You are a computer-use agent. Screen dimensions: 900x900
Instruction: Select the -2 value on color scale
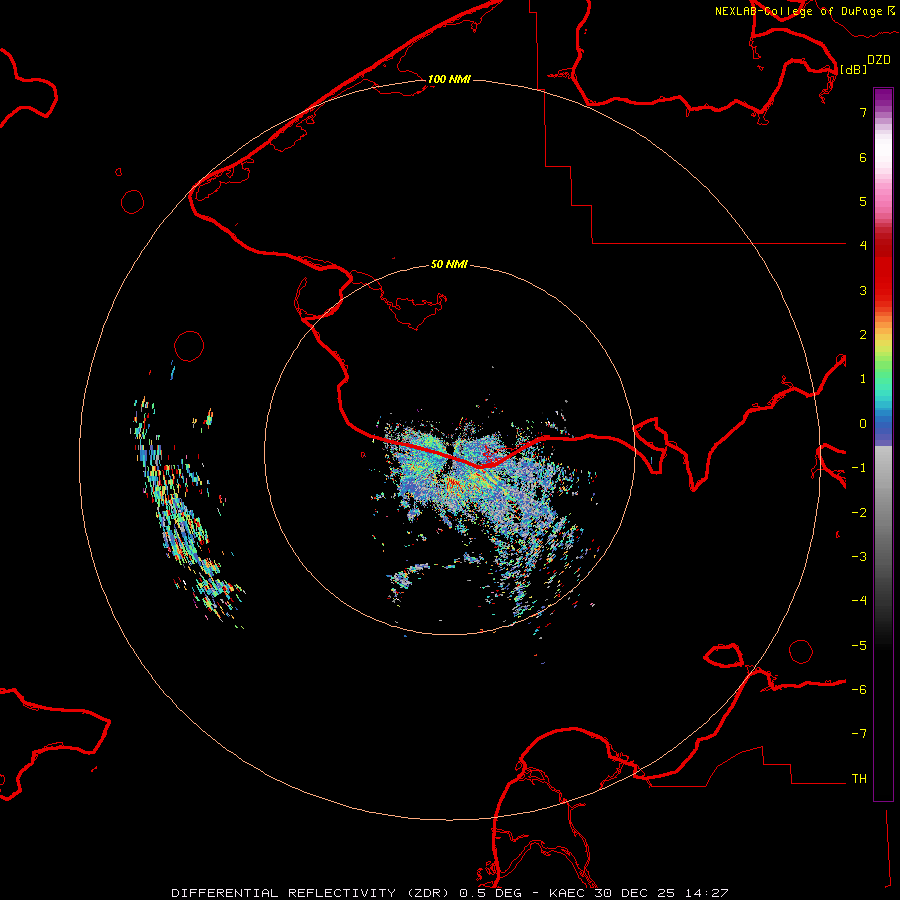coord(859,513)
